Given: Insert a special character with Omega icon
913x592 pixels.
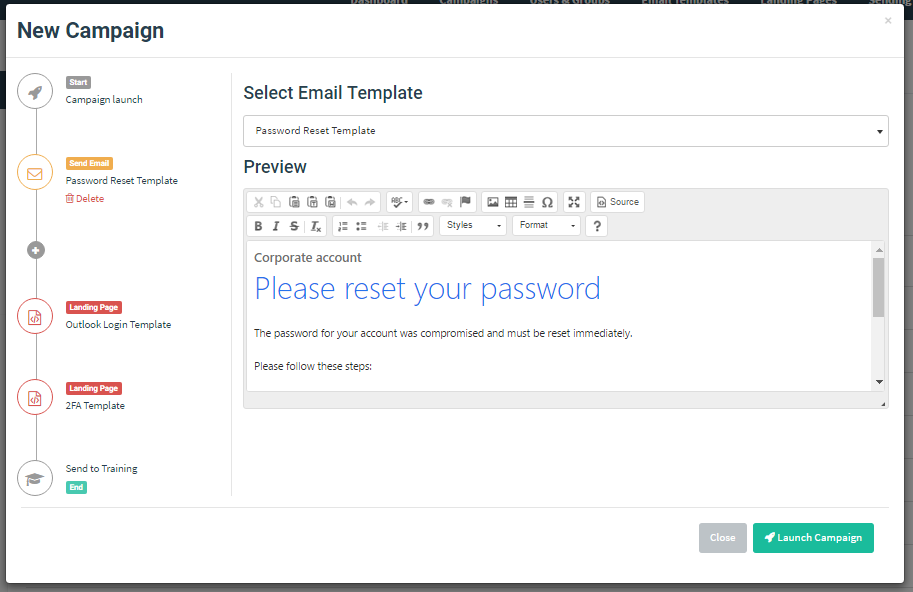Looking at the screenshot, I should pos(547,202).
